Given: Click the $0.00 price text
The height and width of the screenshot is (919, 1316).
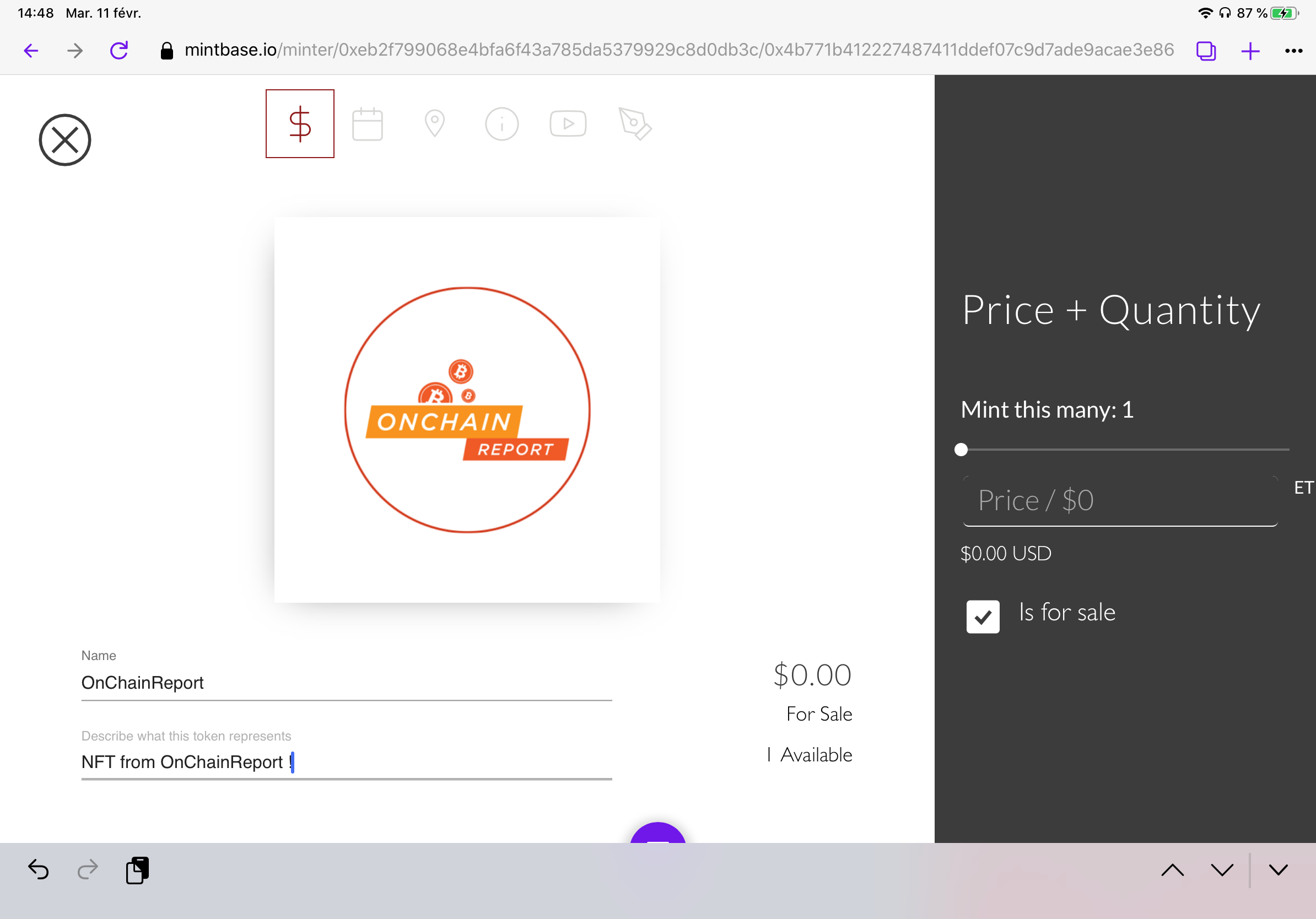Looking at the screenshot, I should [x=812, y=675].
